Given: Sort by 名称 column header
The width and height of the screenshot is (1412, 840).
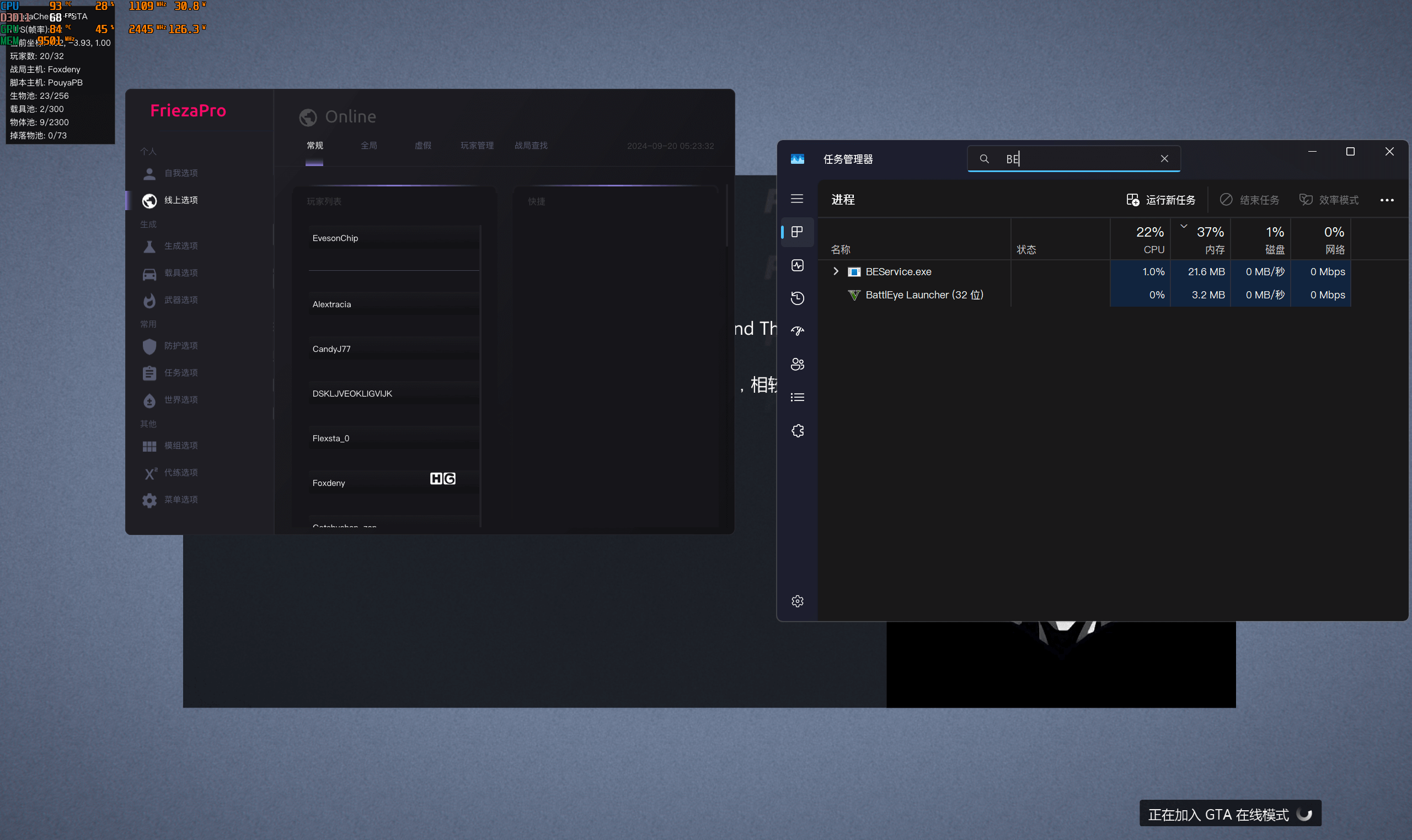Looking at the screenshot, I should 915,240.
